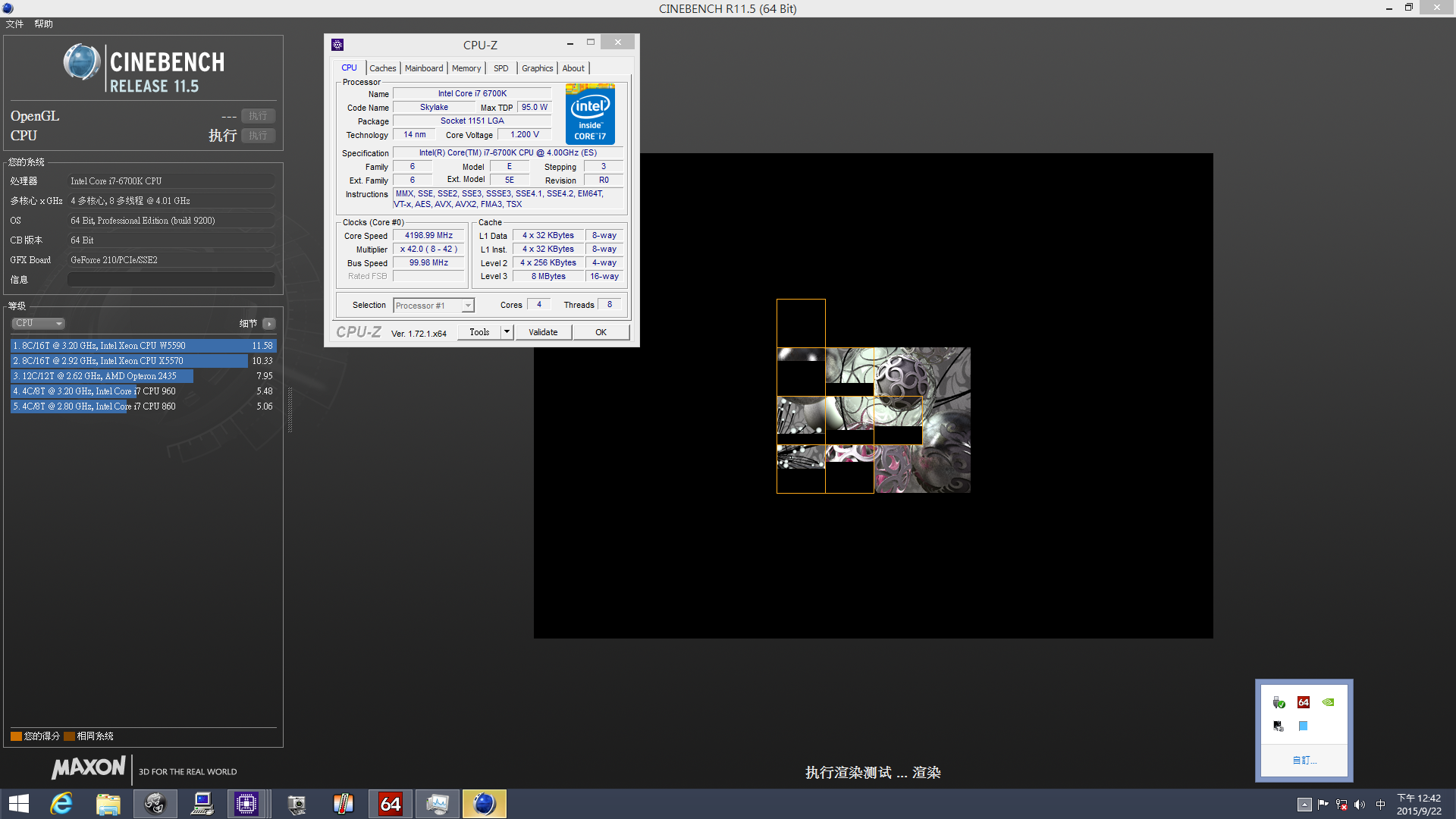Open the CPU-Z icon in taskbar
1456x819 pixels.
click(246, 804)
